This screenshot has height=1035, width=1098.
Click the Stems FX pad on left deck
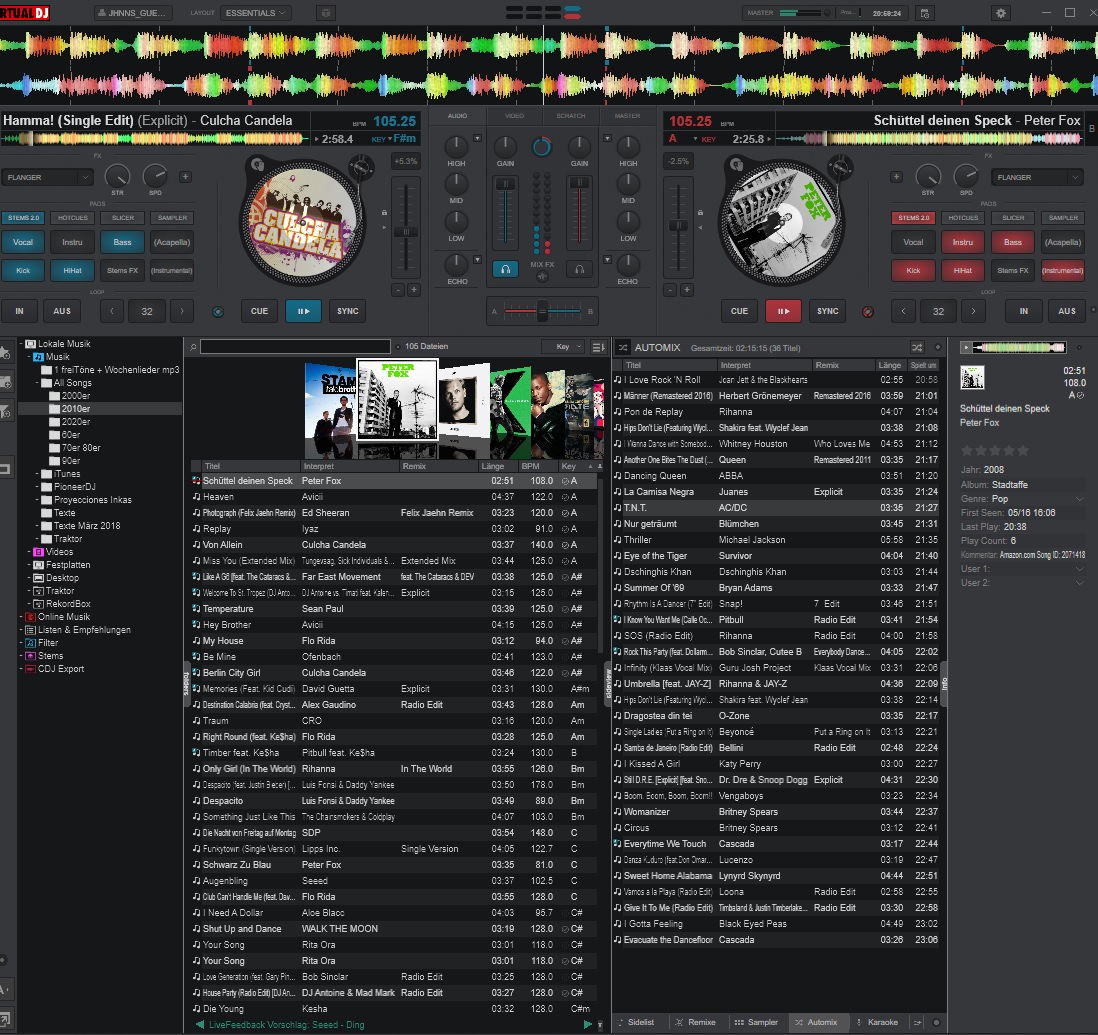[x=123, y=270]
